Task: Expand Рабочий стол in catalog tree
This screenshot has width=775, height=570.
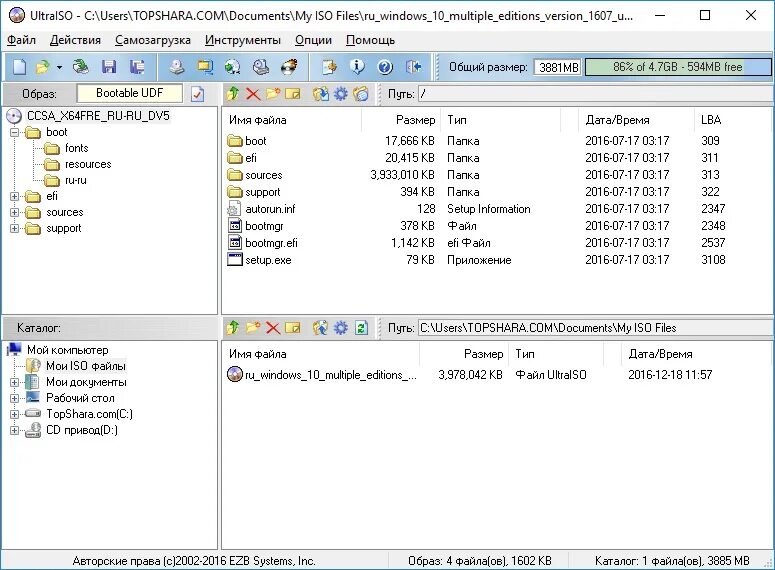Action: tap(14, 398)
